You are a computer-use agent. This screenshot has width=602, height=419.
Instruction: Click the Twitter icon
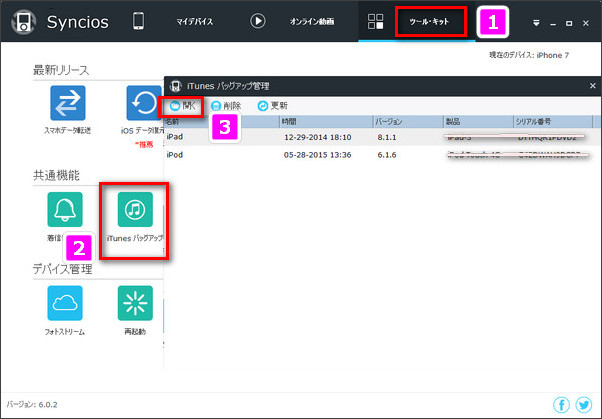point(584,404)
